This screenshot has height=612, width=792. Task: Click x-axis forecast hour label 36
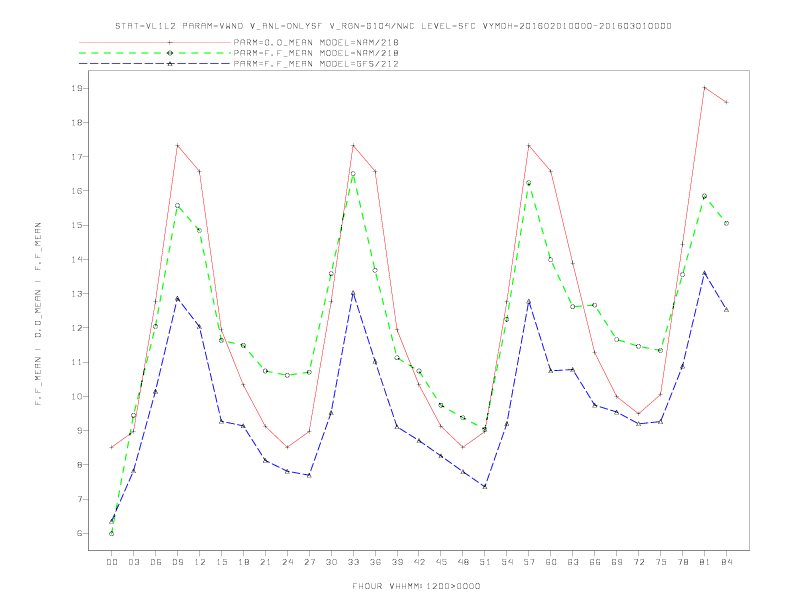(x=375, y=562)
